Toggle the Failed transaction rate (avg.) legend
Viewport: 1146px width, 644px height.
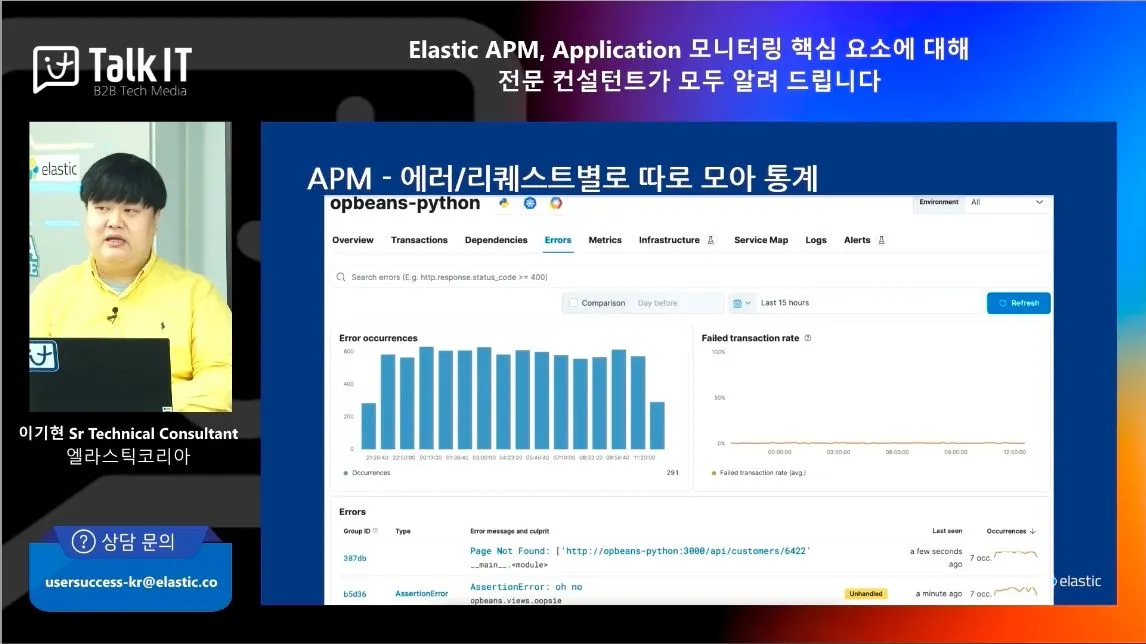759,473
